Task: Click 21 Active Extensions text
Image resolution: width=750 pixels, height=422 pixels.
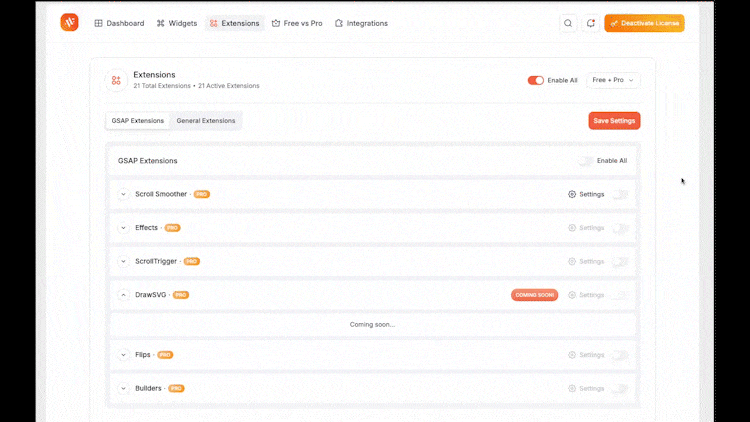Action: click(x=229, y=86)
